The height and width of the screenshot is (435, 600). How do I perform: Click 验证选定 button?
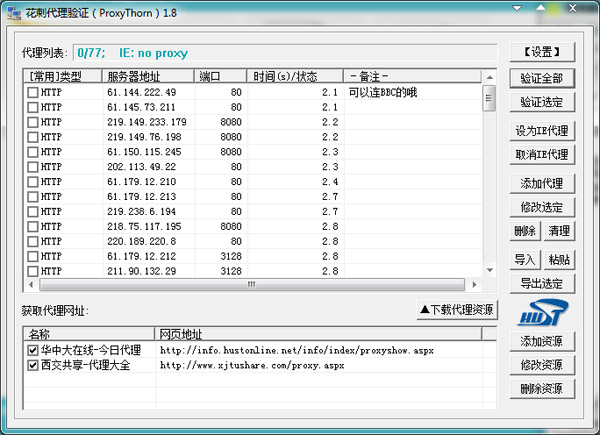[x=541, y=103]
